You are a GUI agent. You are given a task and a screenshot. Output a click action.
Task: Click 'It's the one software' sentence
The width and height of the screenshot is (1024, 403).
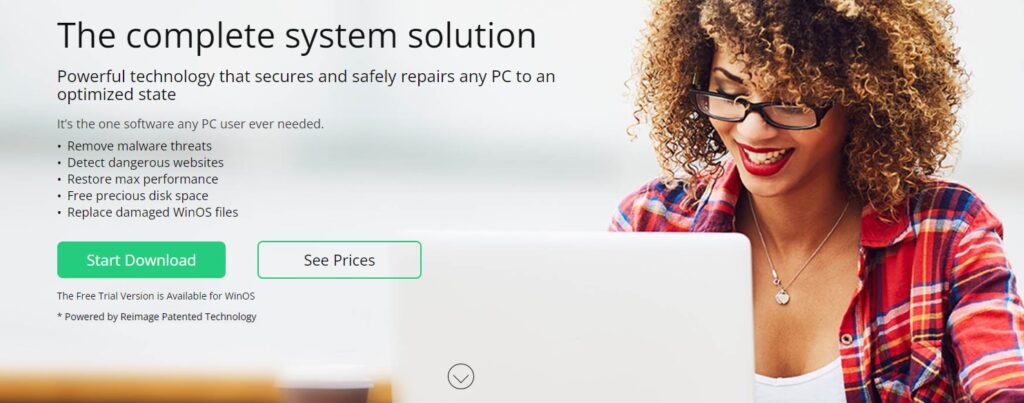(190, 123)
